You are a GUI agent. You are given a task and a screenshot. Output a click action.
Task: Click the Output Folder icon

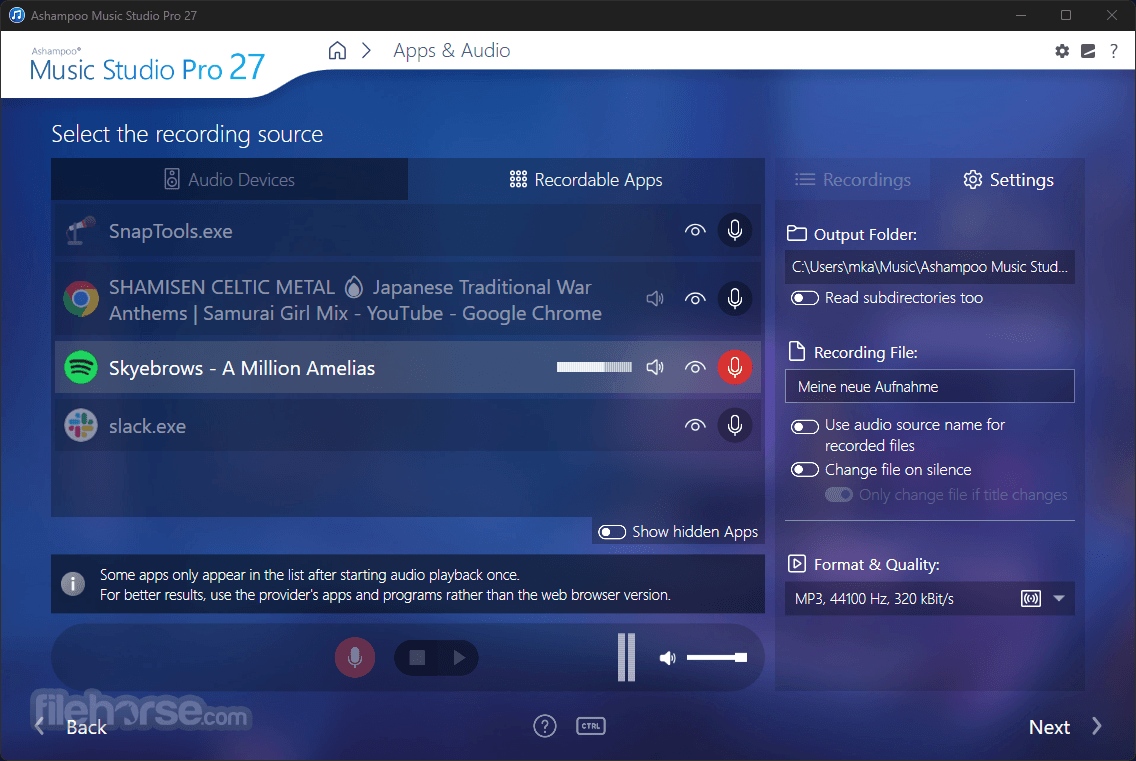tap(797, 233)
